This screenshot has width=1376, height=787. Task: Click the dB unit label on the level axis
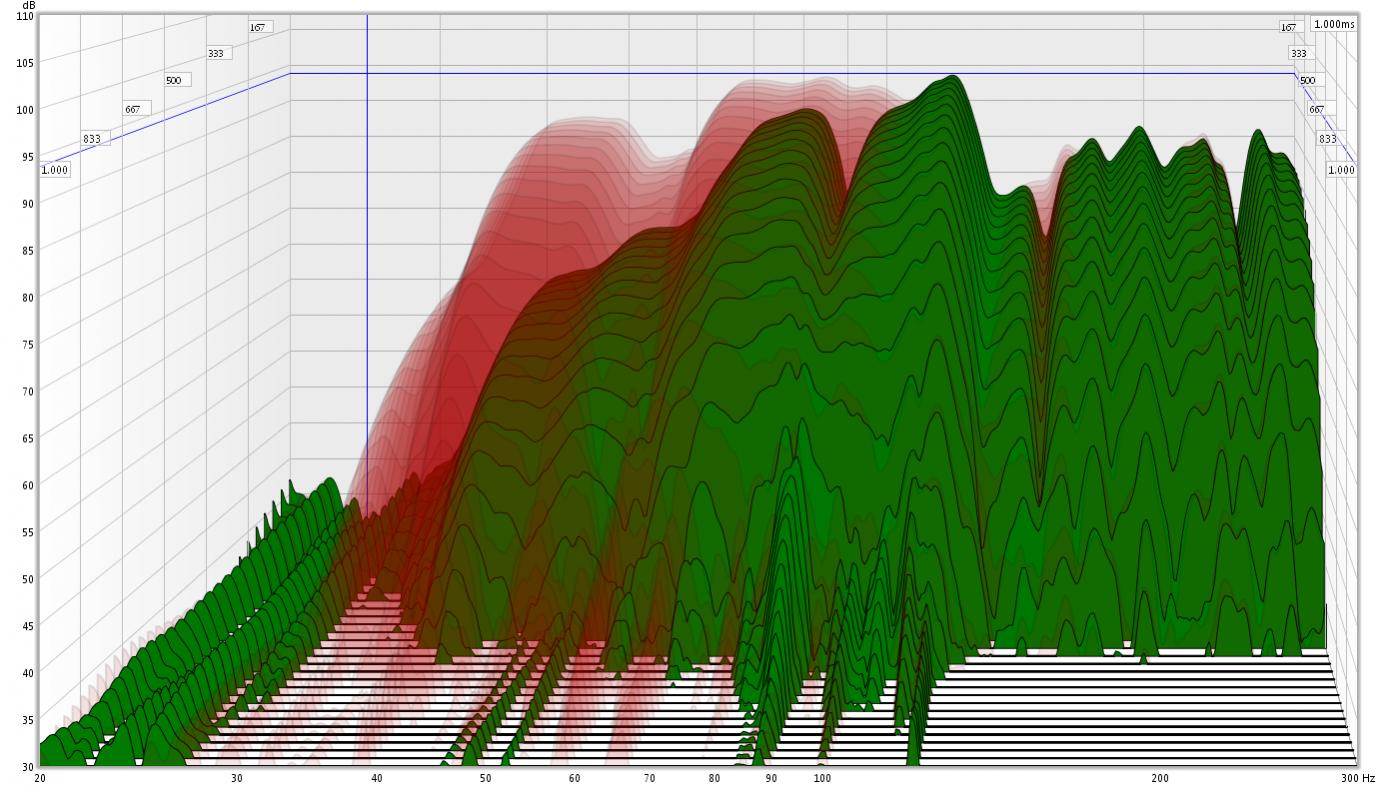point(27,6)
